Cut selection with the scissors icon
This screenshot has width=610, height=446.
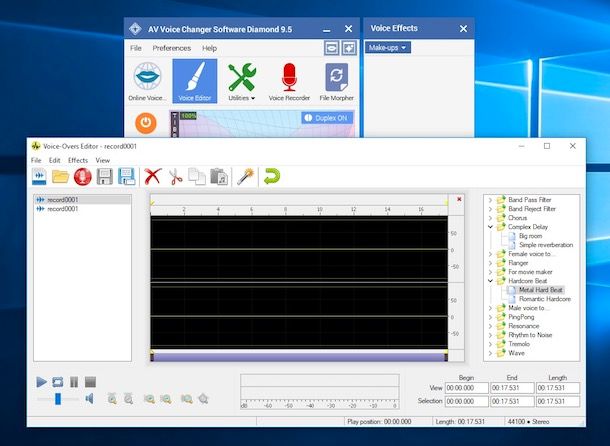pos(175,177)
